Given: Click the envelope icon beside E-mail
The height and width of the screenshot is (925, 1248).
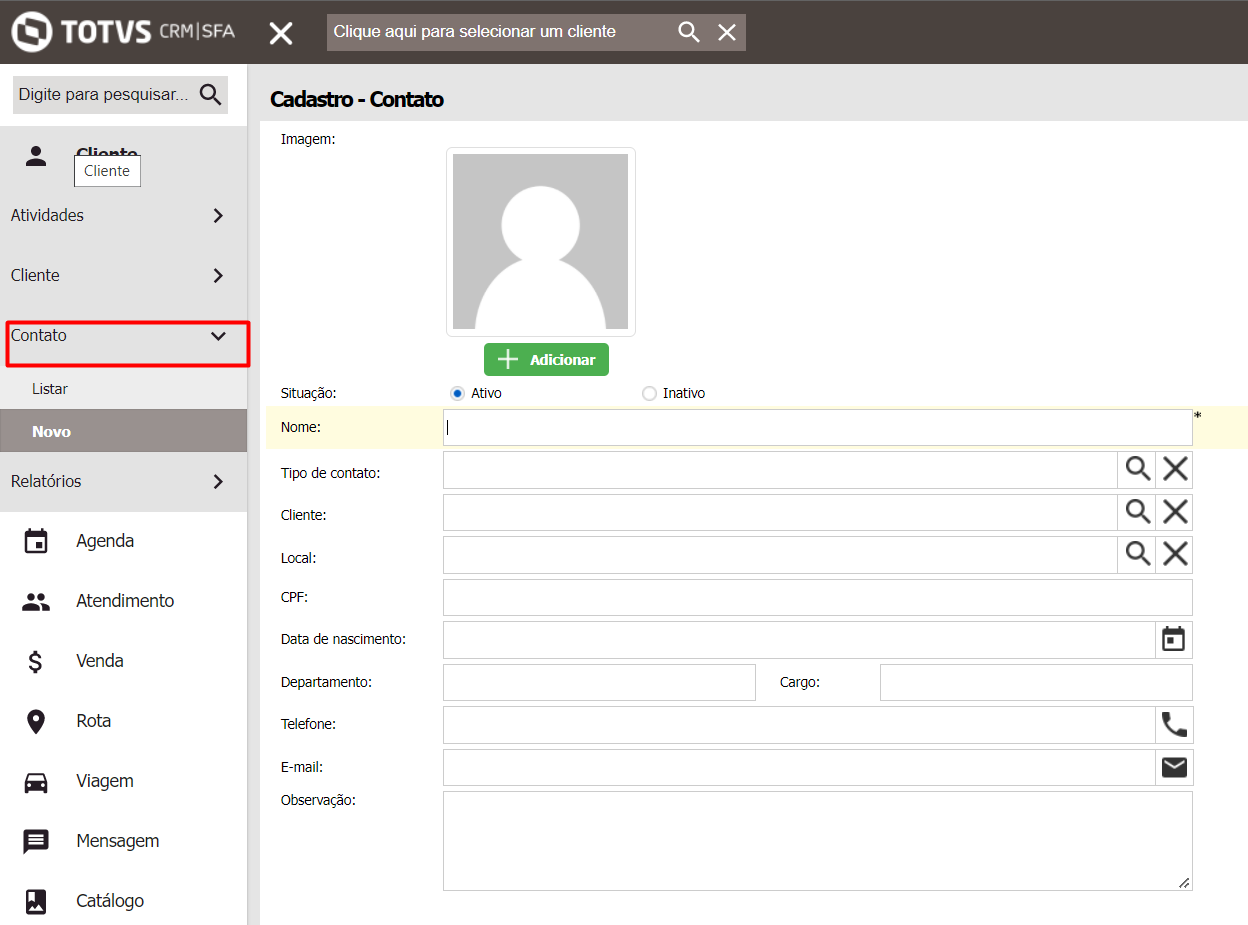Looking at the screenshot, I should click(1174, 767).
